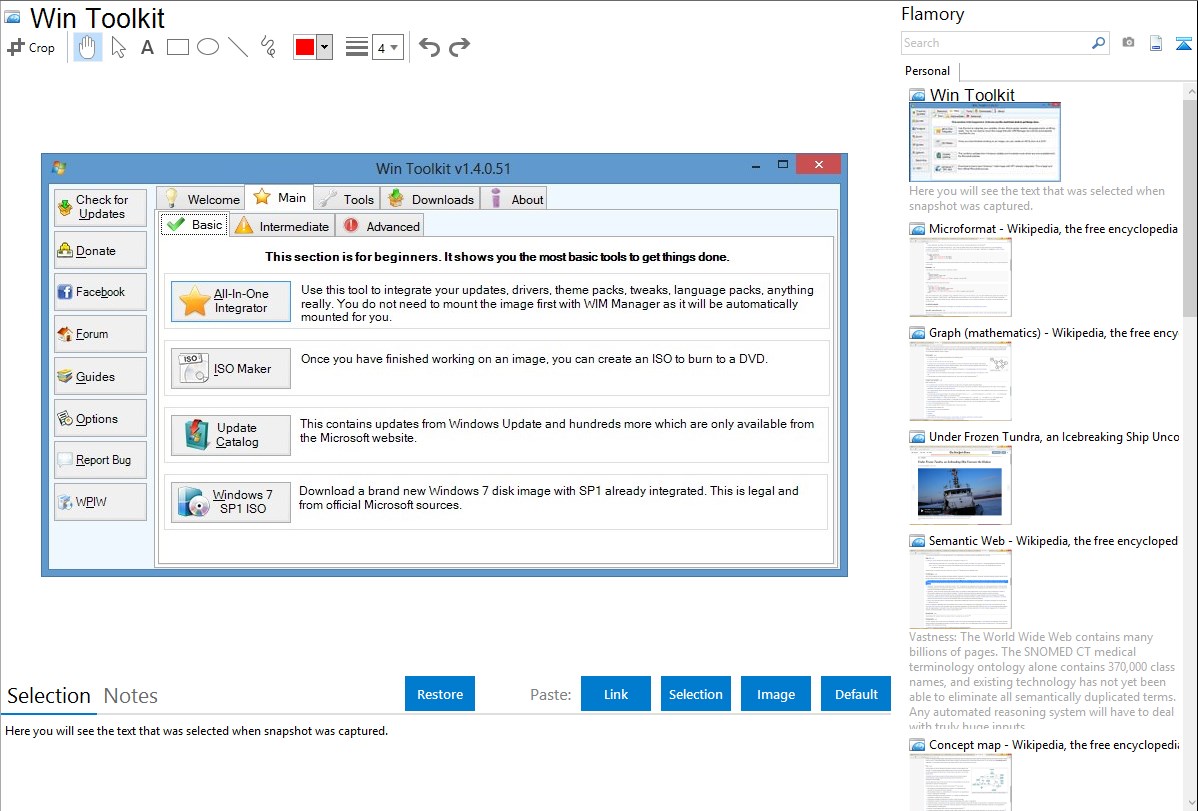The height and width of the screenshot is (811, 1198).
Task: Click Check for Updates in Win Toolkit
Action: click(100, 207)
